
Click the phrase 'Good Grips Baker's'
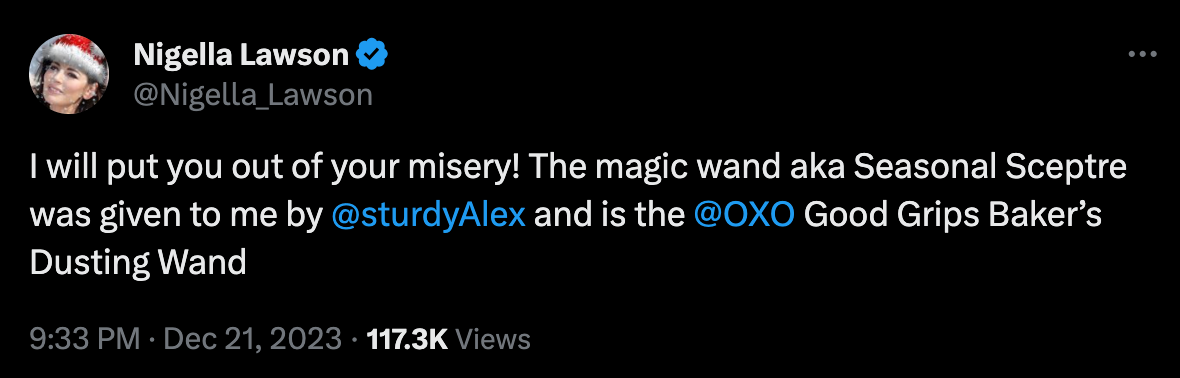point(953,217)
